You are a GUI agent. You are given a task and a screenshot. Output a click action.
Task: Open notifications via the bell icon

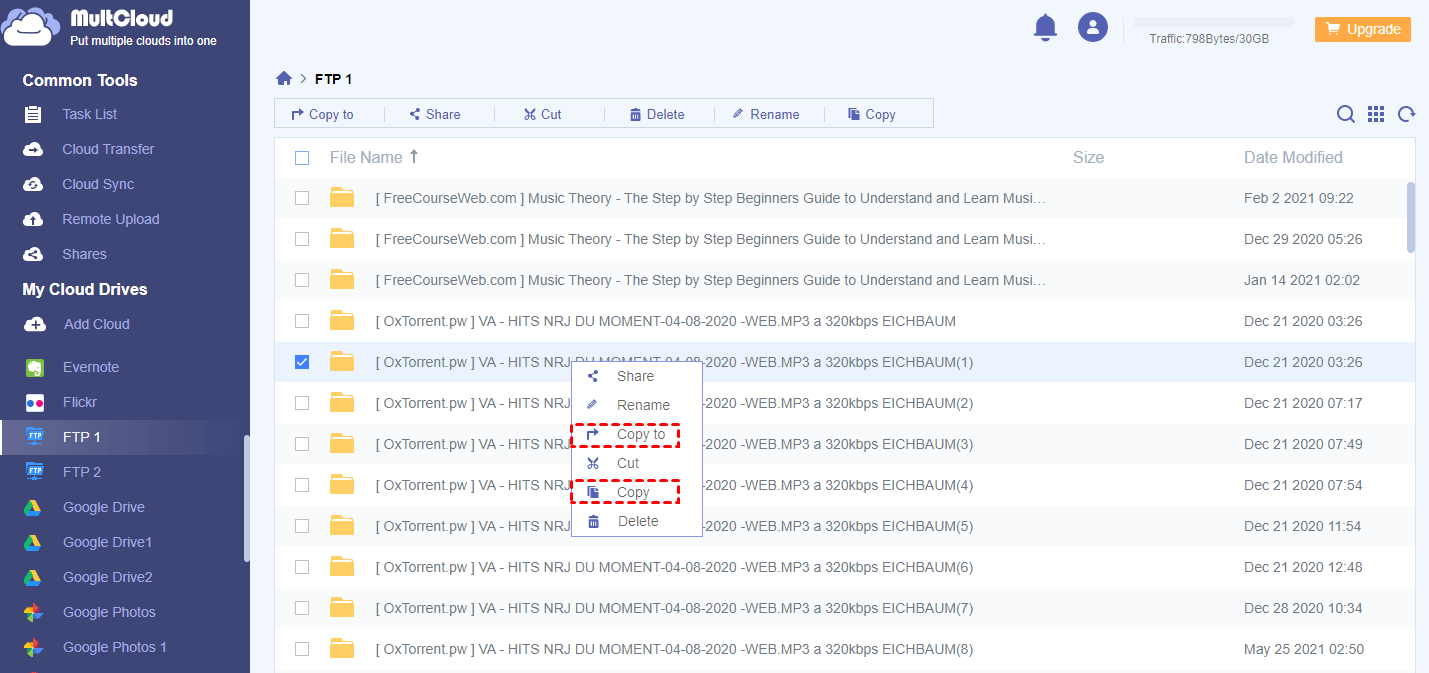1045,27
